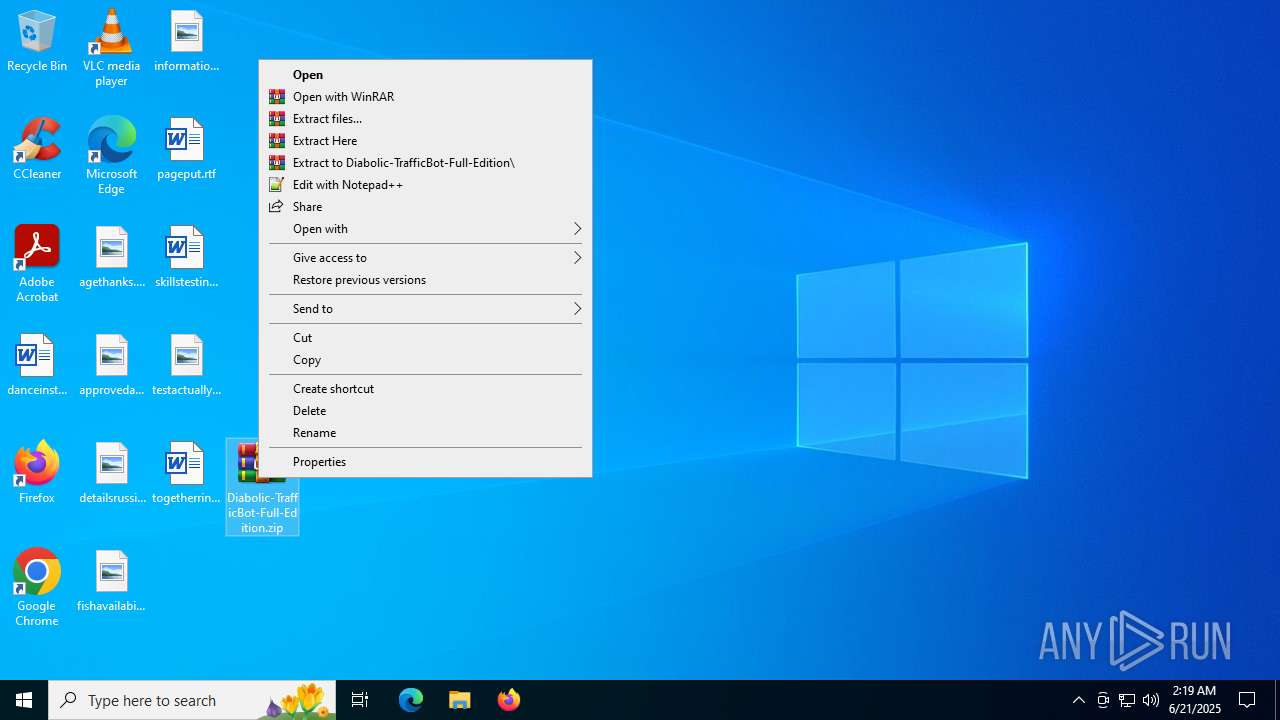This screenshot has height=720, width=1280.
Task: Choose Open in the context menu
Action: (x=425, y=75)
